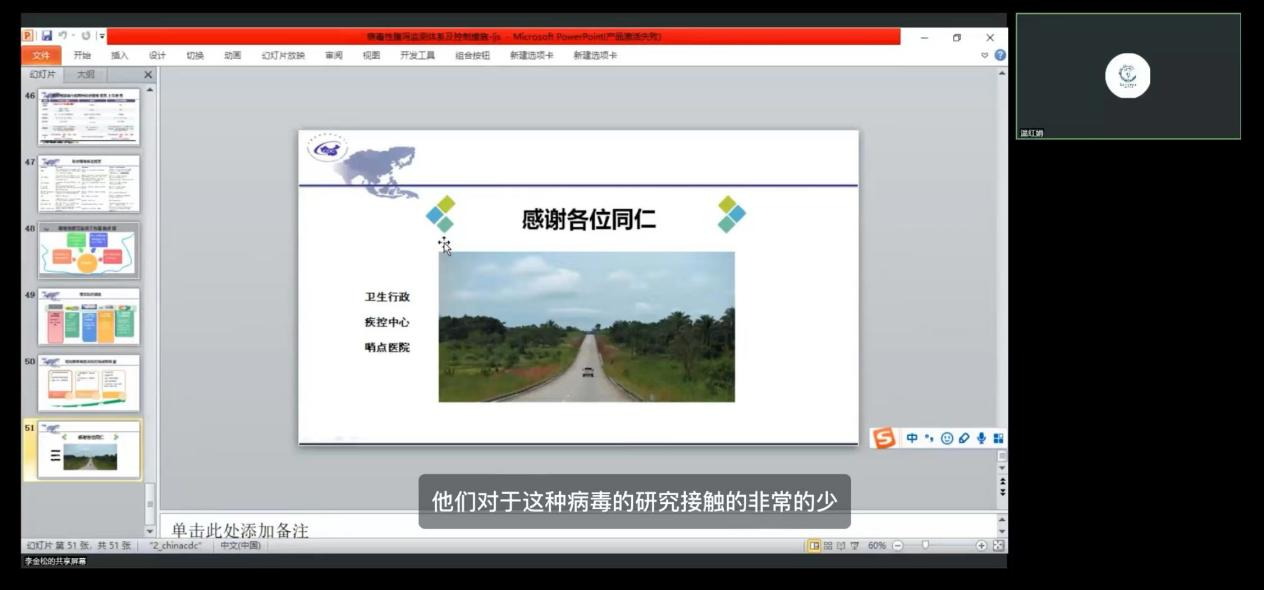
Task: Switch to the 大纲 outline pane tab
Action: (x=86, y=74)
